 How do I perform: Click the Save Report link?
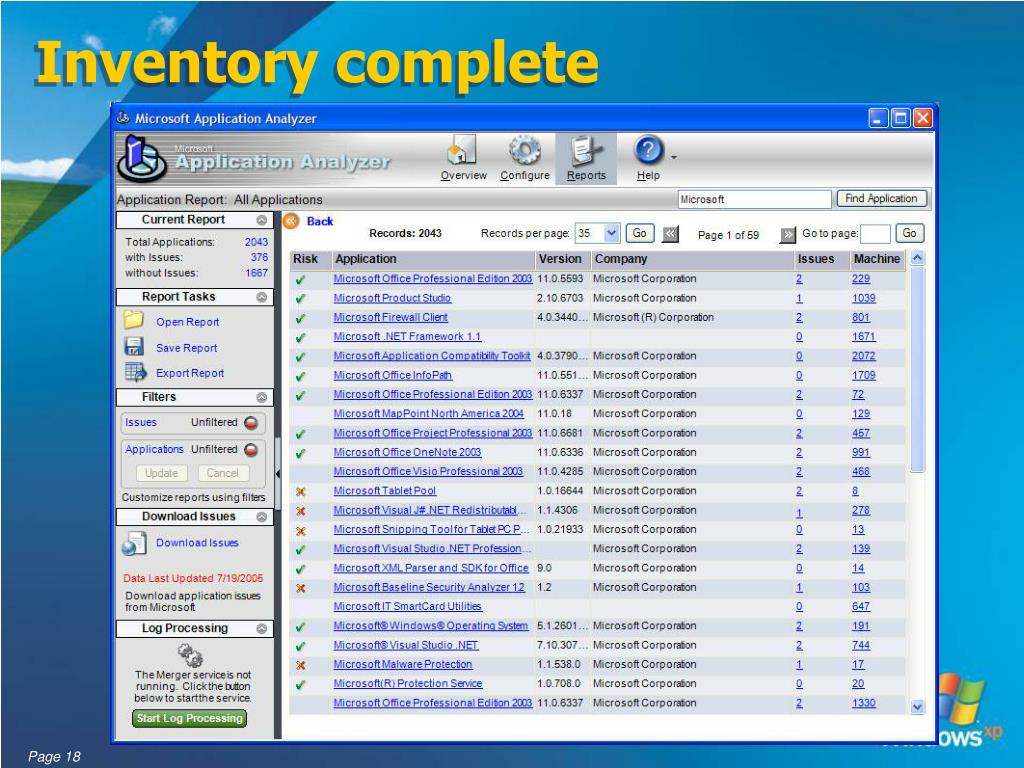(187, 348)
